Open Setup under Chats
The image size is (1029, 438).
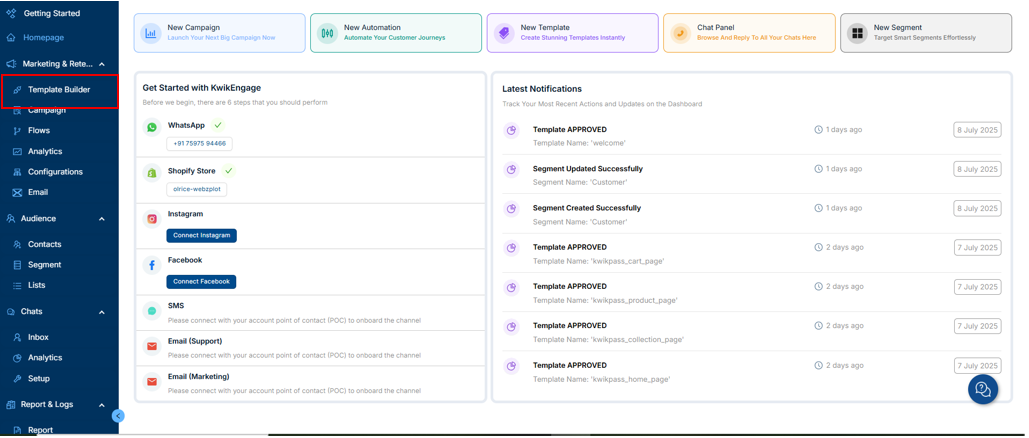click(x=39, y=379)
